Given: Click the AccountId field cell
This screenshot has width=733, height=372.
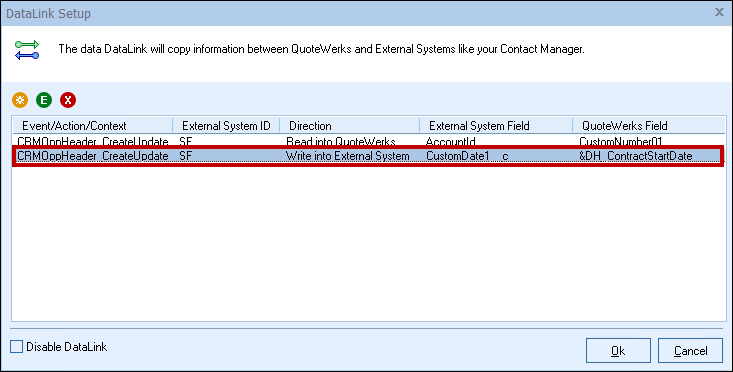Looking at the screenshot, I should (x=451, y=141).
